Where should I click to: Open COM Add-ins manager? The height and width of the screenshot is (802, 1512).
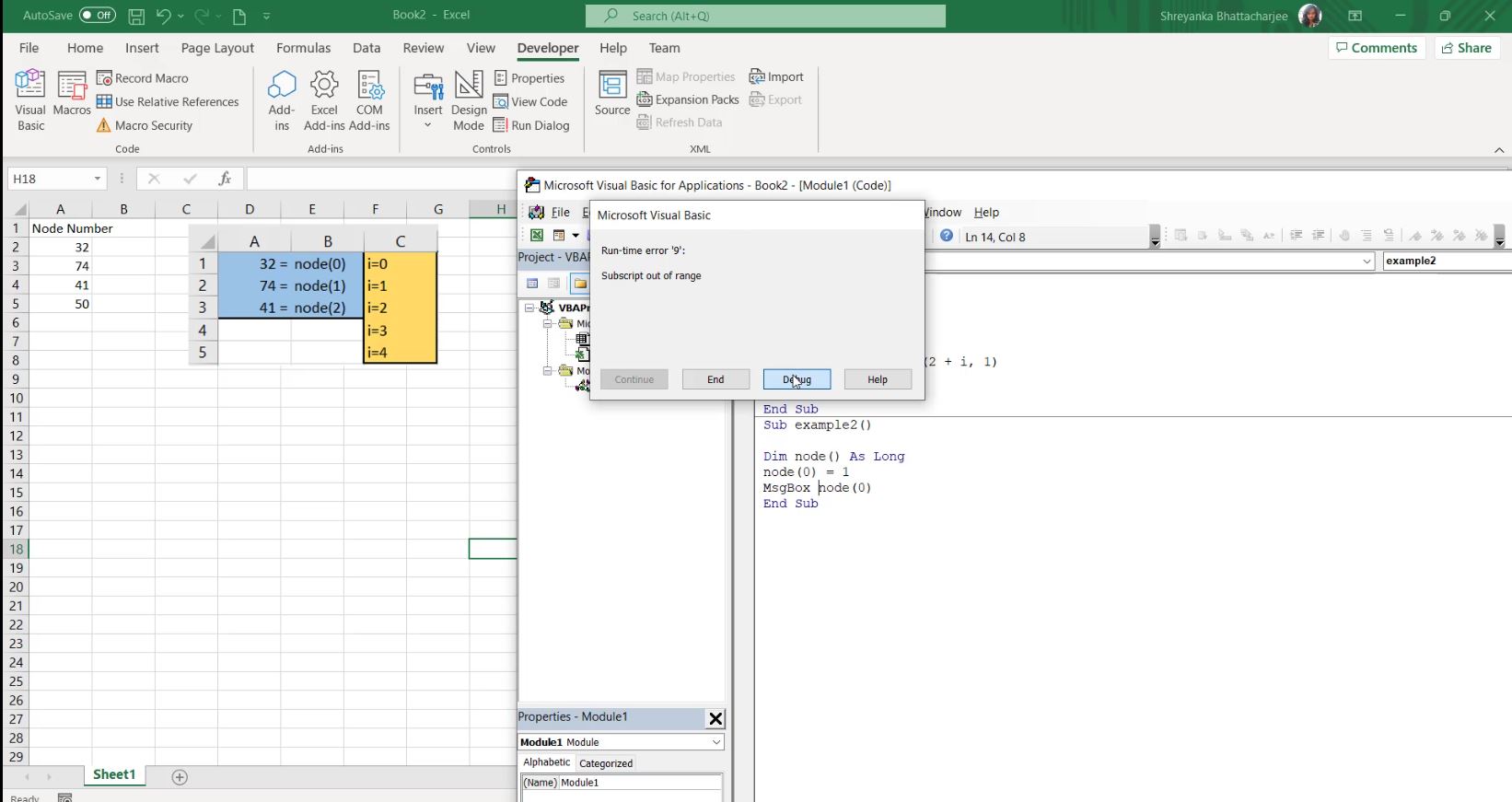369,100
